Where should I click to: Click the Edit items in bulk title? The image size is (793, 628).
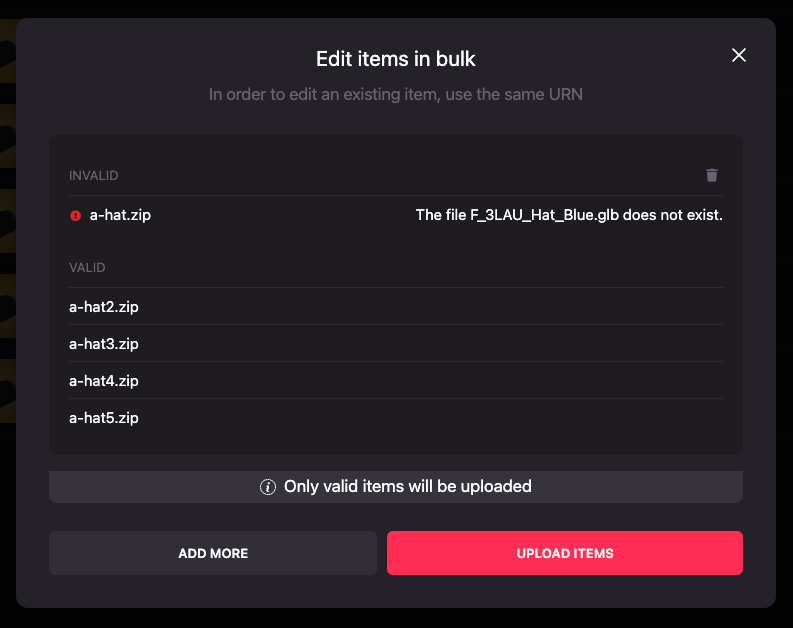tap(396, 59)
